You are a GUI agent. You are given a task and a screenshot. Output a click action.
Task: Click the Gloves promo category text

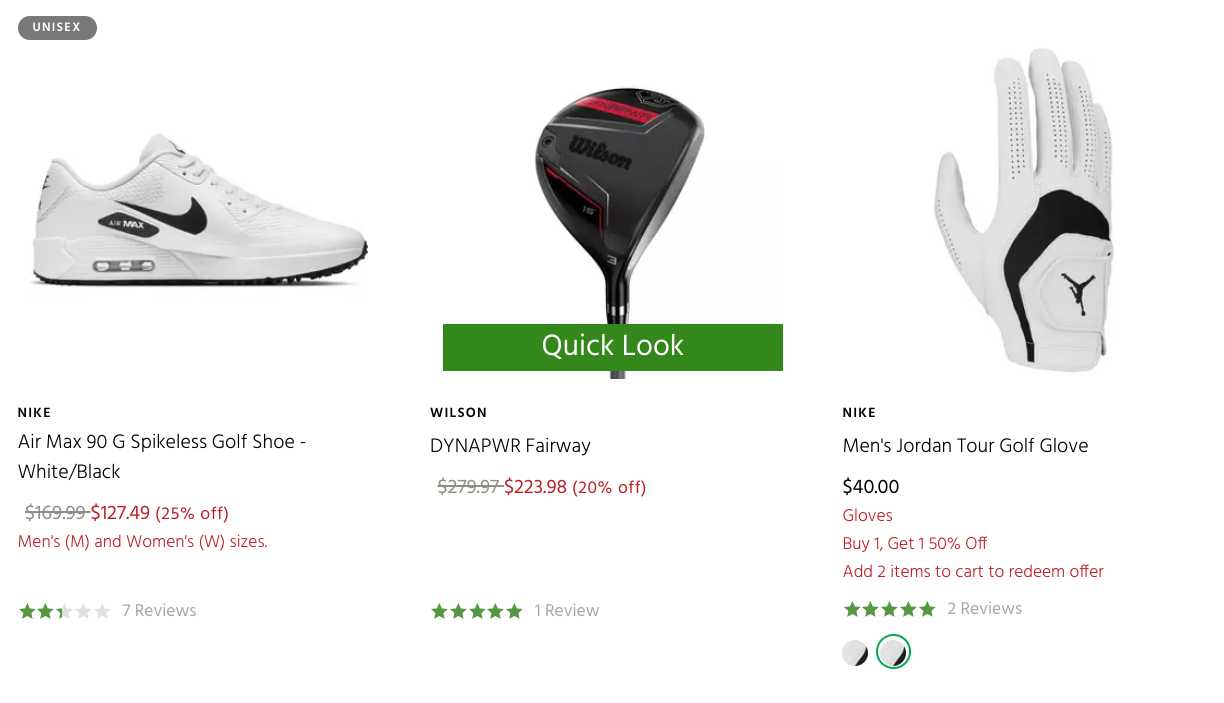(x=868, y=516)
